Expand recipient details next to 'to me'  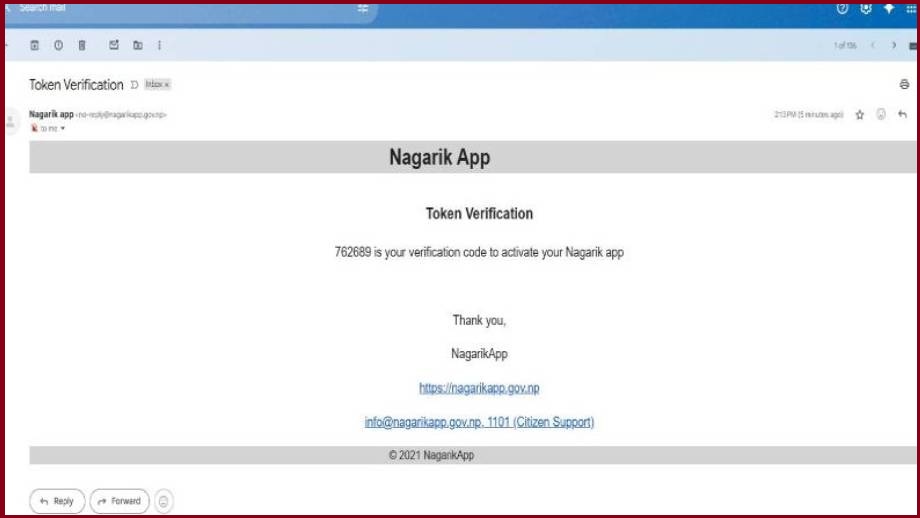[x=63, y=129]
